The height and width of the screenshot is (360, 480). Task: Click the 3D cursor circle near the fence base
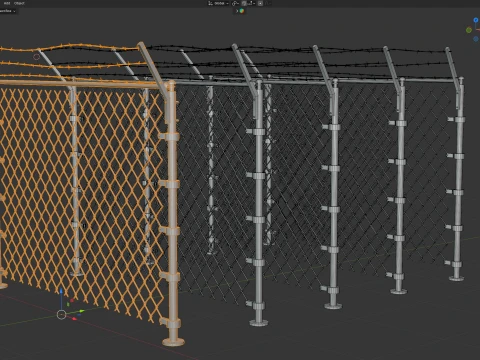[x=61, y=314]
